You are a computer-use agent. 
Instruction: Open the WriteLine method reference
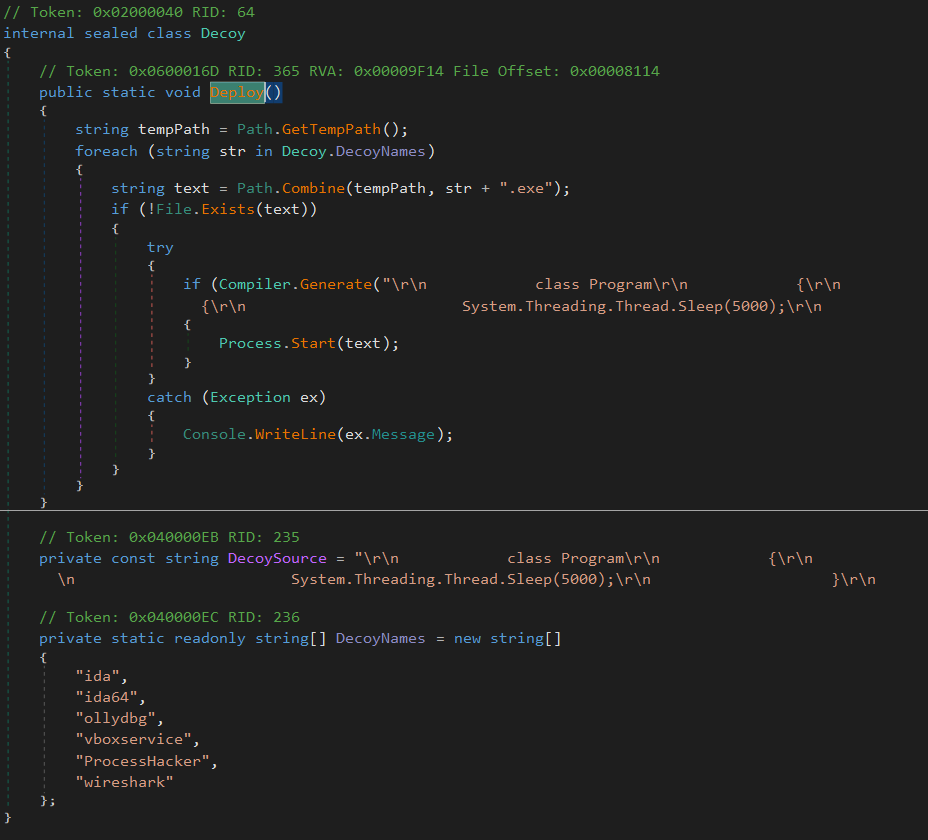coord(295,434)
